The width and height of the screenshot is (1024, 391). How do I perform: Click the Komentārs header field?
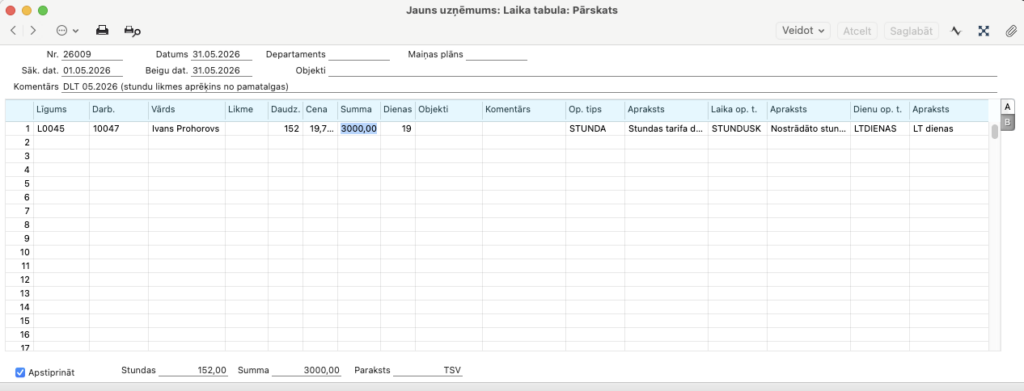530,87
